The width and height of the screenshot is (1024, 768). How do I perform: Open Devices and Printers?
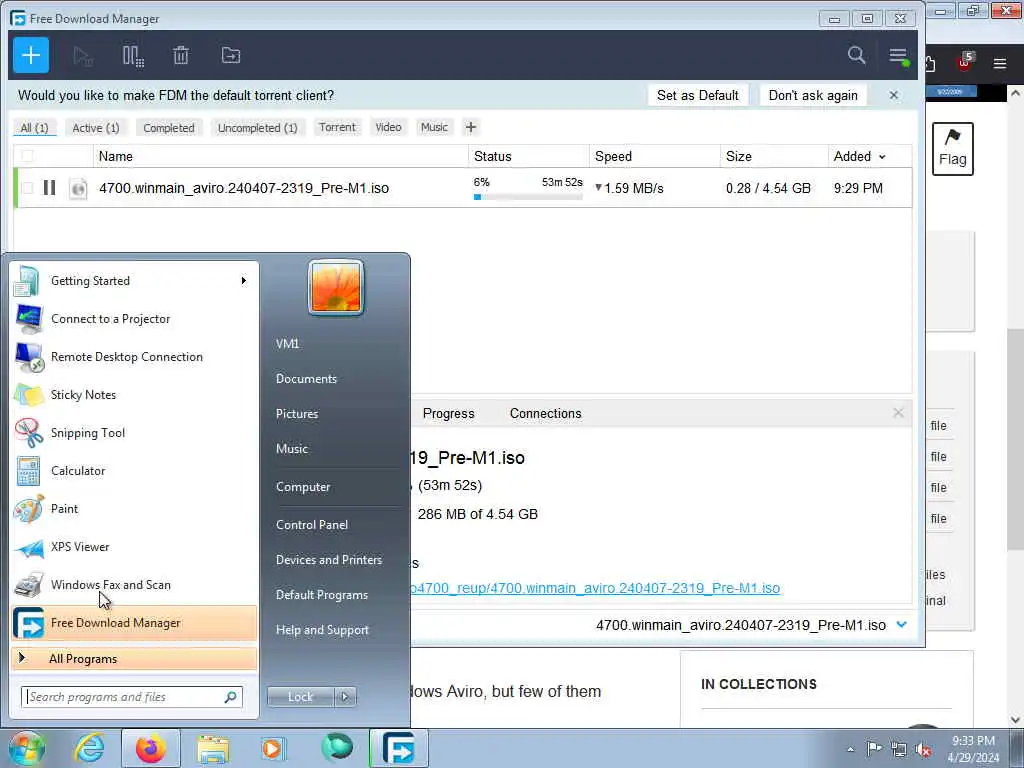[329, 560]
